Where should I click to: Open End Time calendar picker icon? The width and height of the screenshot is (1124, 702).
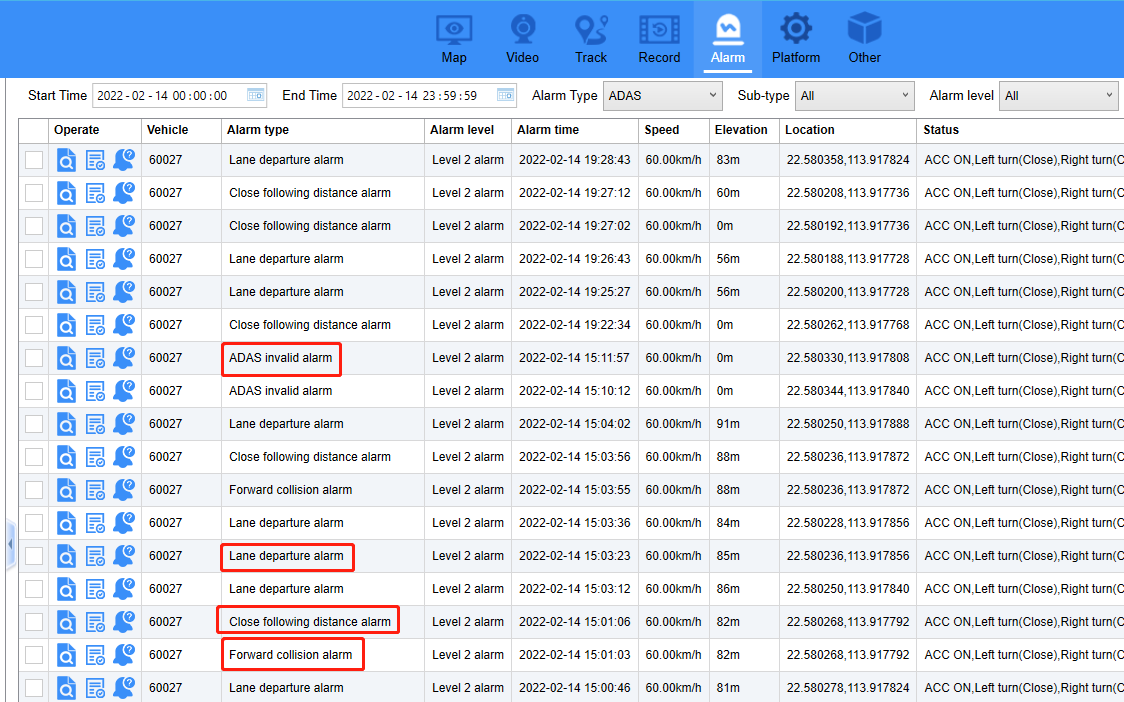click(505, 95)
